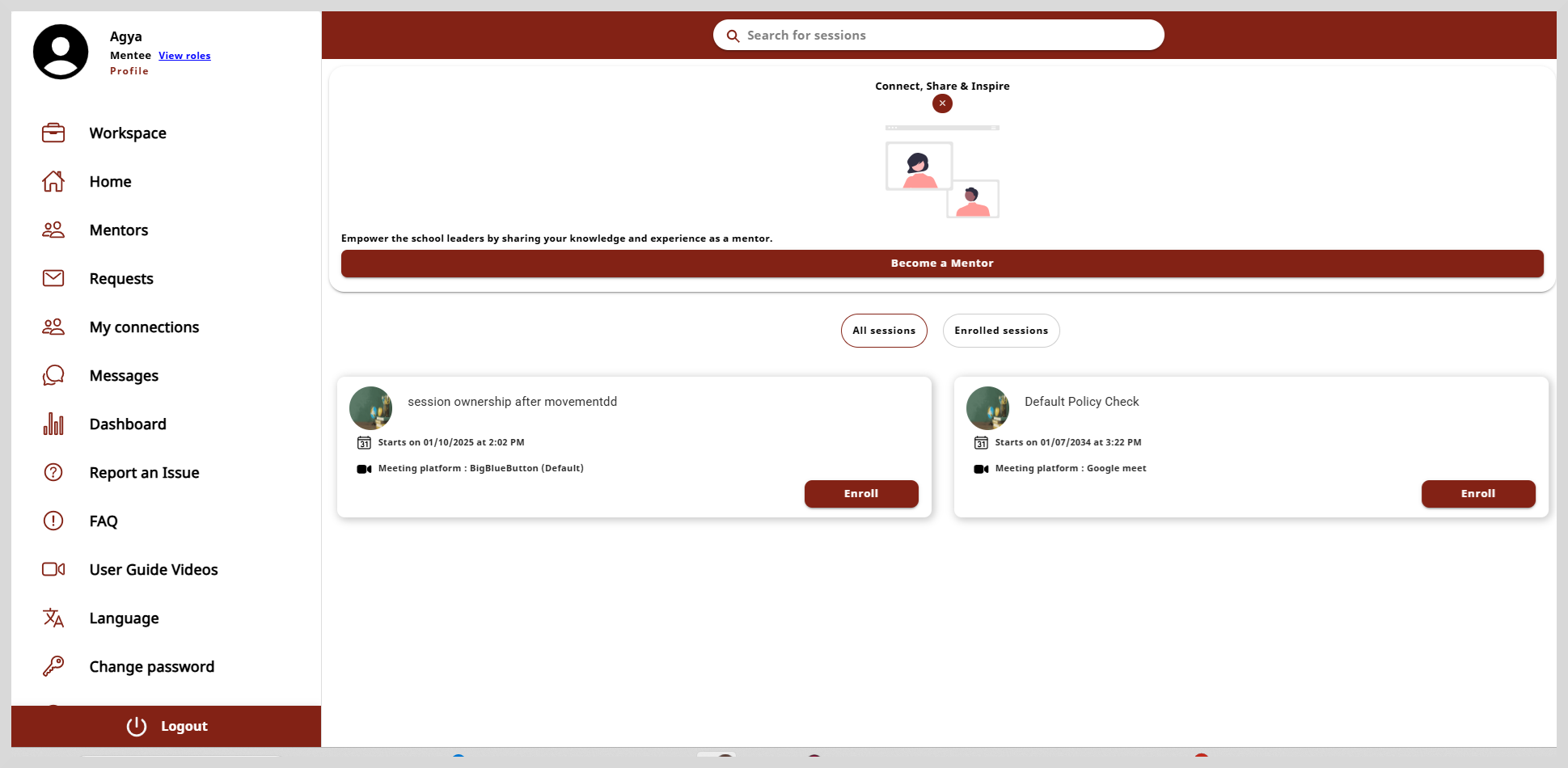Close the Connect, Share & Inspire banner
Screen dimensions: 1568x768
[x=942, y=103]
